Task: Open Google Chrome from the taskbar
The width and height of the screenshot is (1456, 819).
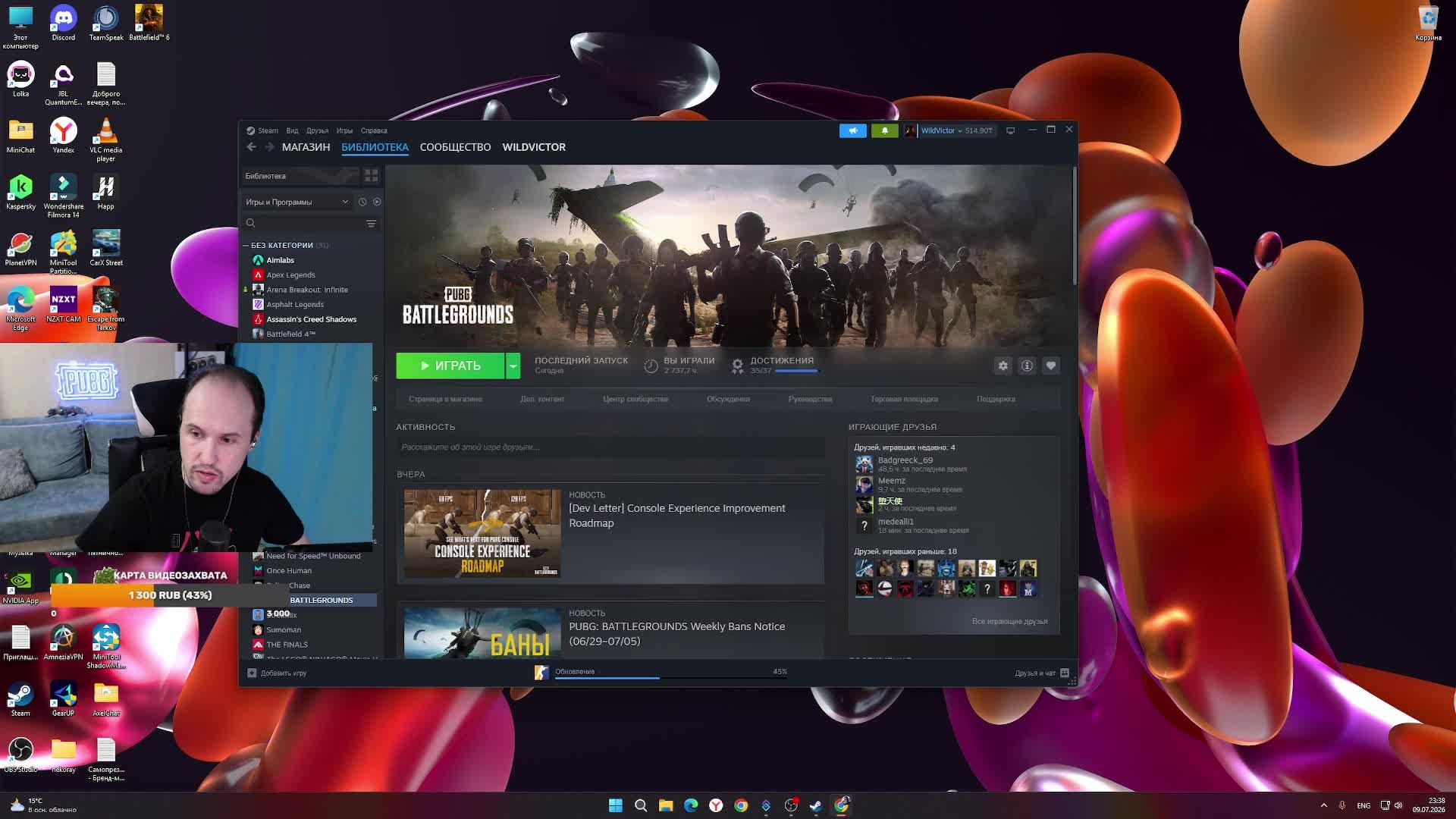Action: [x=741, y=805]
